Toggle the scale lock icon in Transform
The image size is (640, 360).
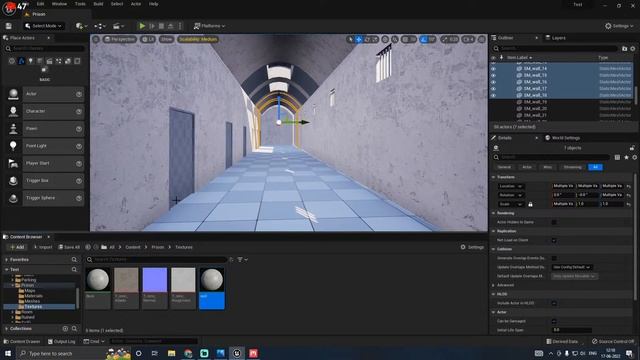pos(530,204)
